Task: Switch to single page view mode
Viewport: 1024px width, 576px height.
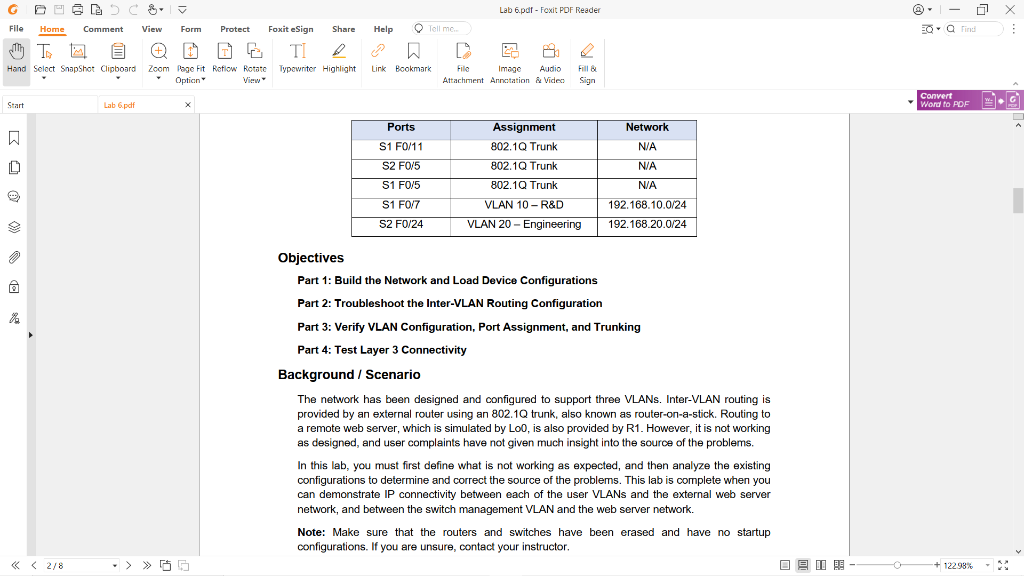Action: [x=785, y=565]
